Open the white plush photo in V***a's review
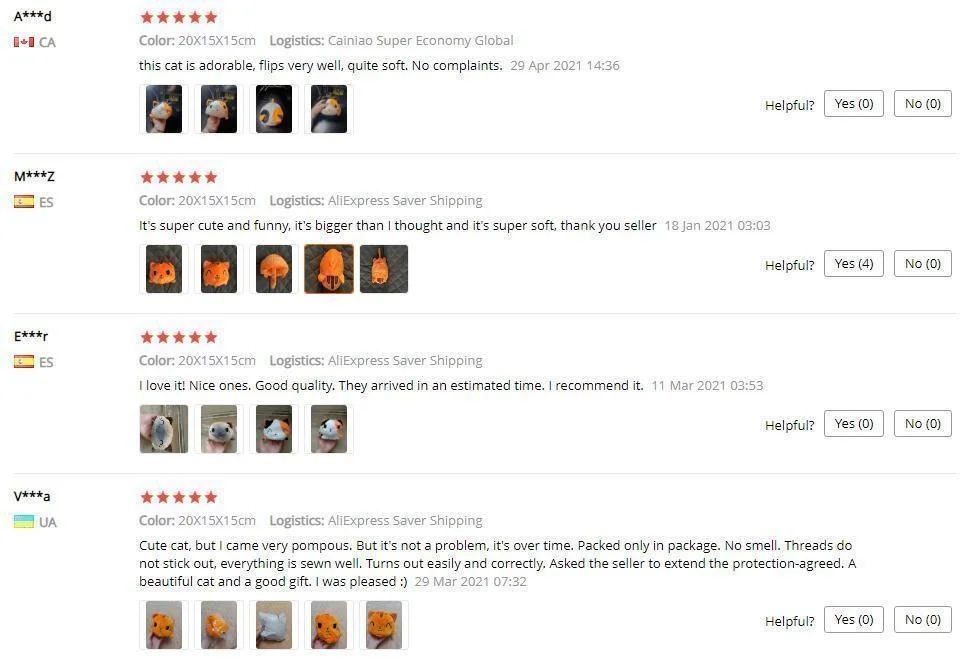 (274, 625)
